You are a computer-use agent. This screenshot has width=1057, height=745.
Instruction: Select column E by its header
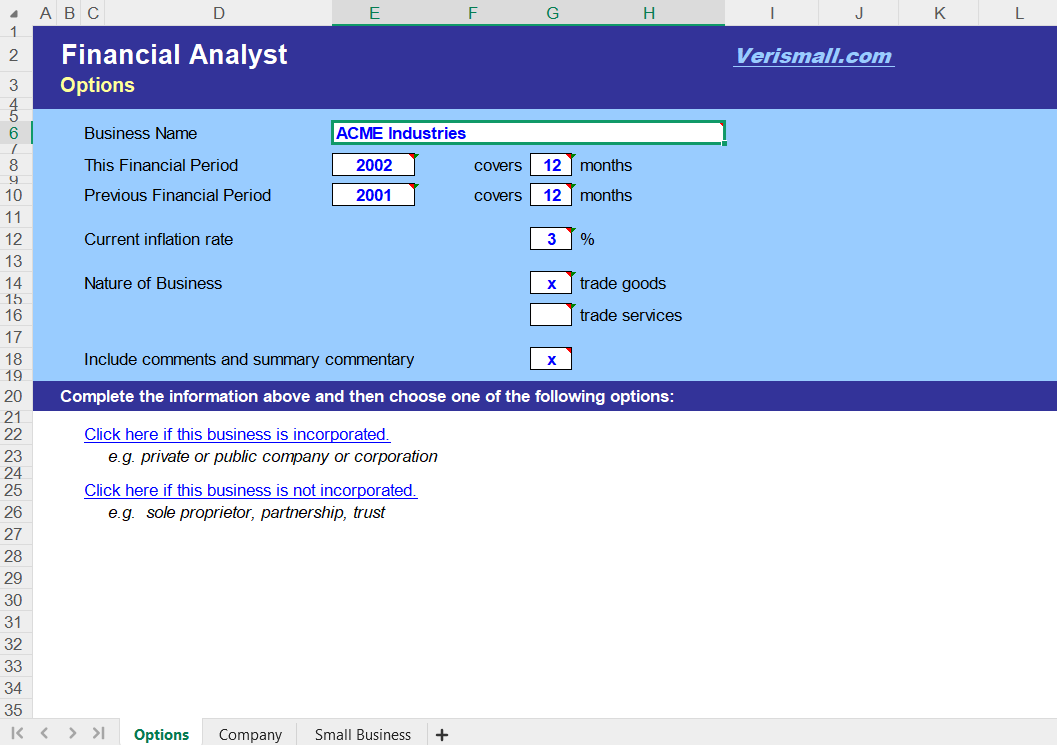374,13
